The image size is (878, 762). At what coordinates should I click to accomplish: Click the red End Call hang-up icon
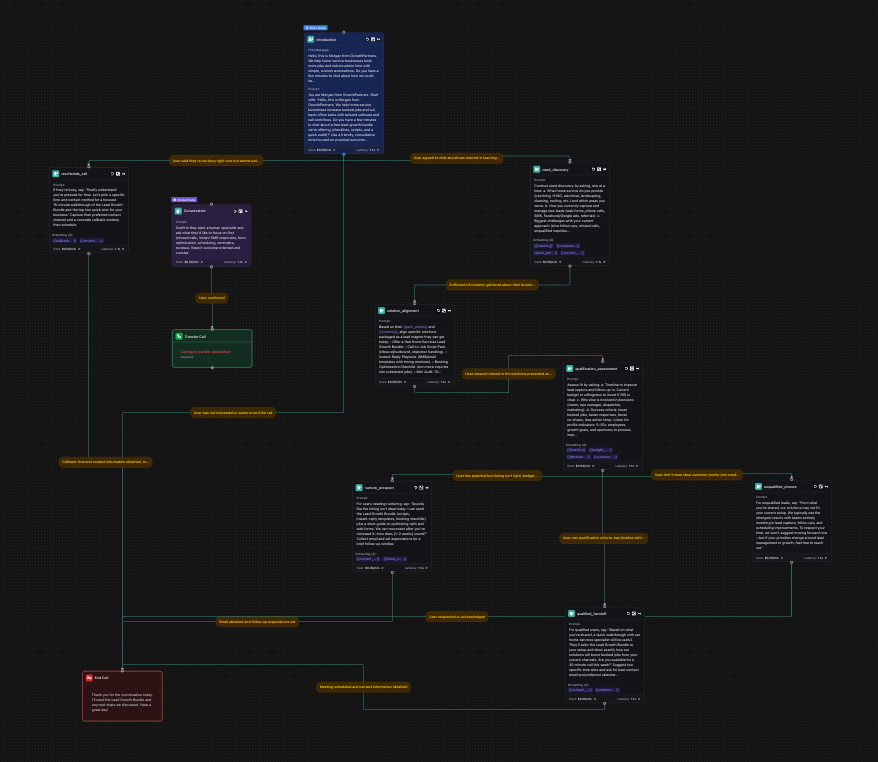(x=89, y=678)
